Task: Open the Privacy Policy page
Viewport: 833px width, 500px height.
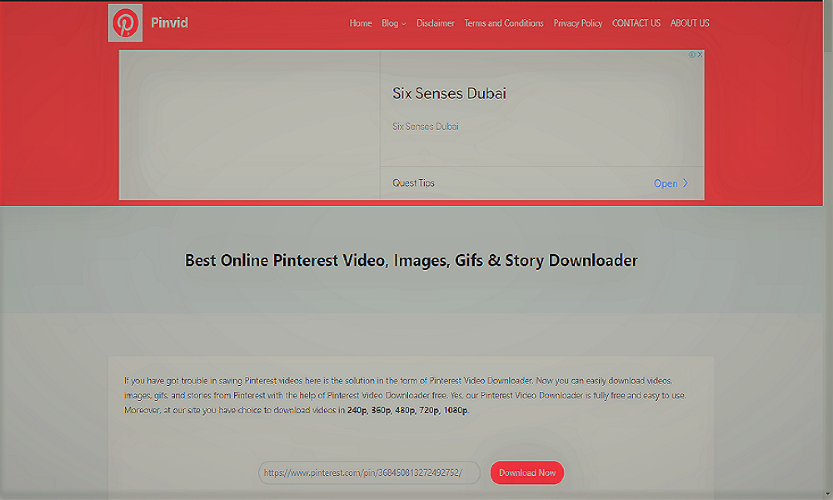Action: 578,23
